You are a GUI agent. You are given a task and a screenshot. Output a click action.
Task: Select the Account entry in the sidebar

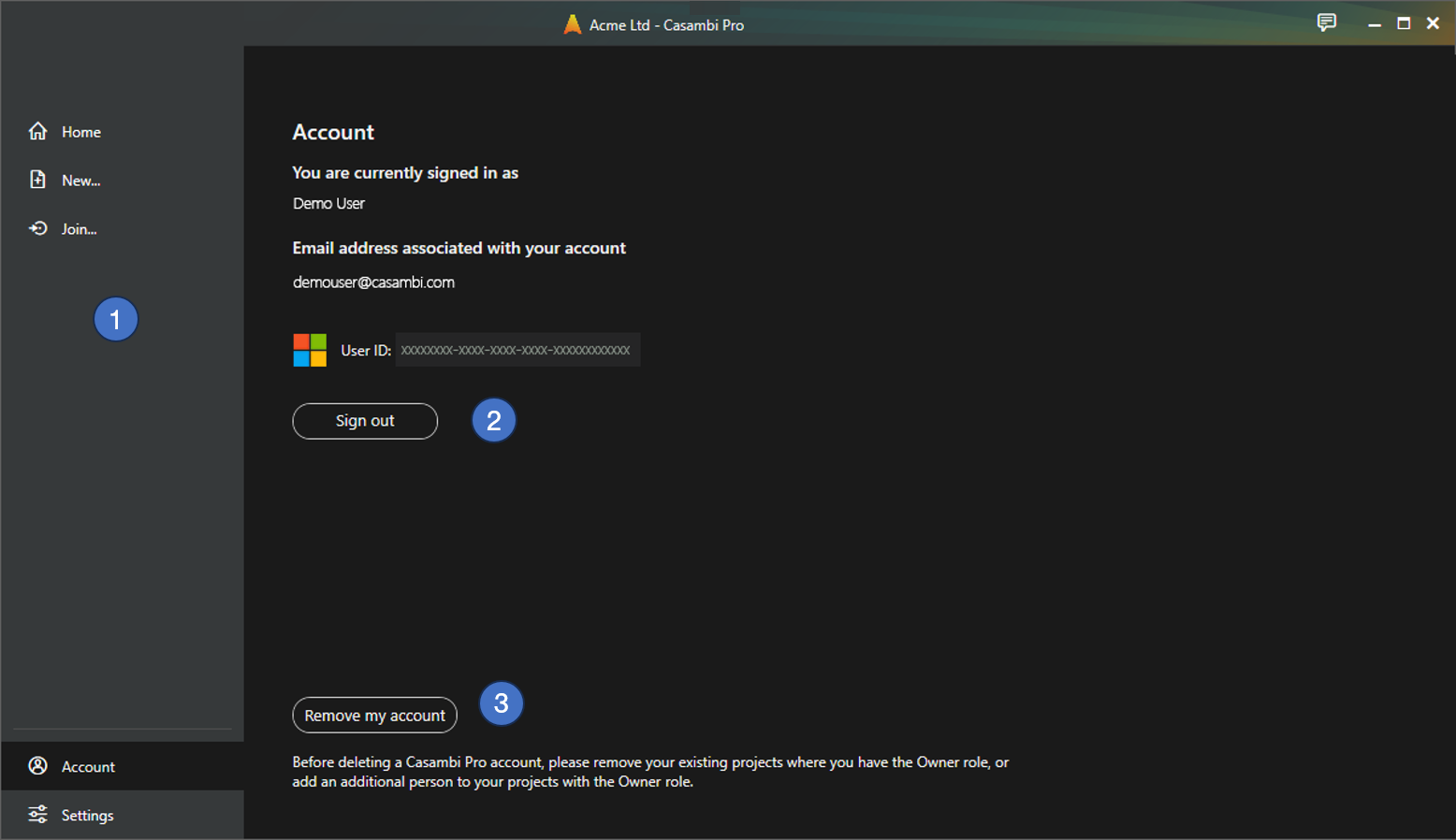[88, 765]
